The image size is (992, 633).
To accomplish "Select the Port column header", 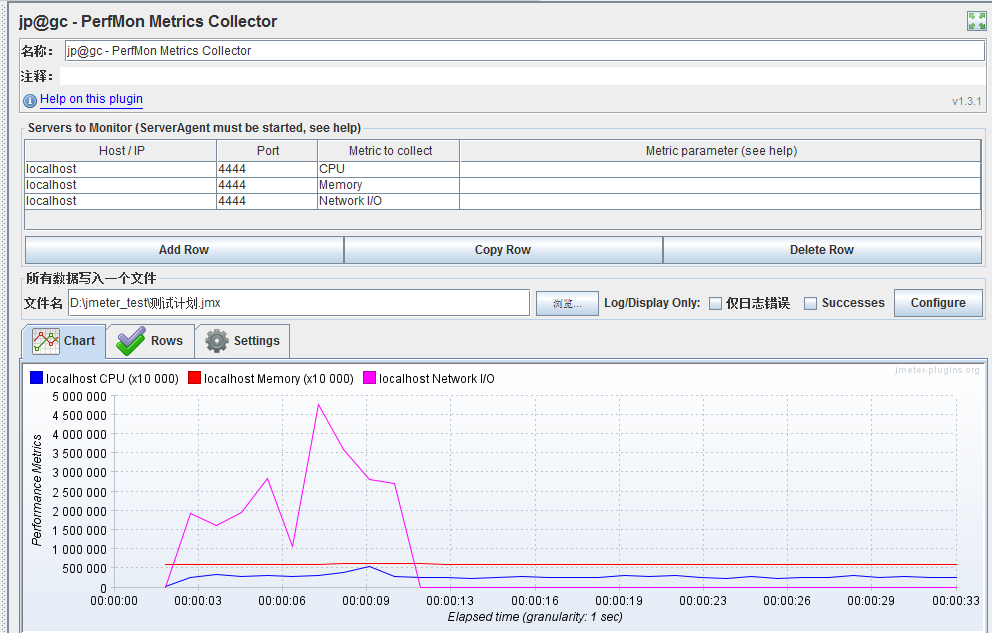I will [268, 151].
